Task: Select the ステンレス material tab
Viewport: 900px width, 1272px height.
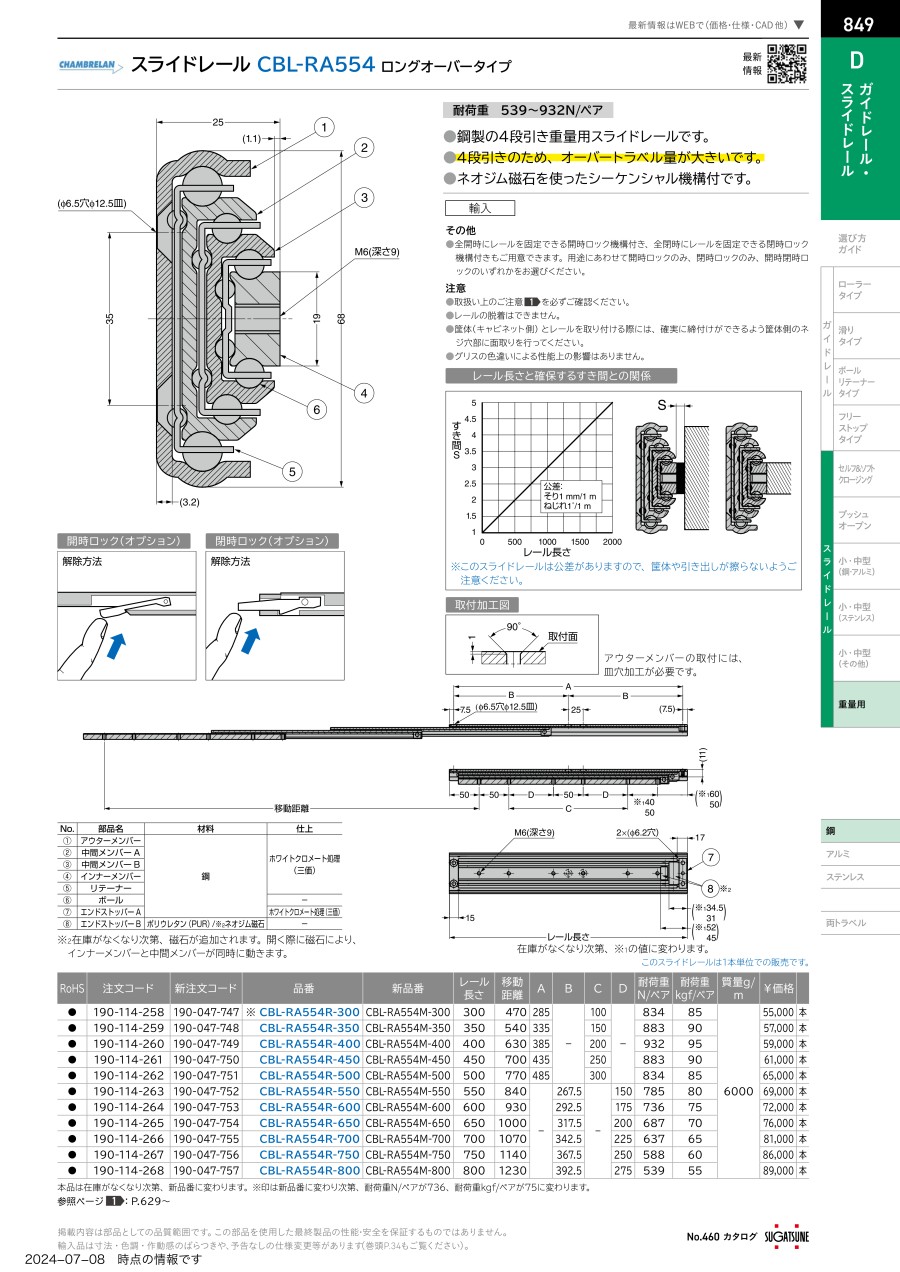Action: pos(845,876)
